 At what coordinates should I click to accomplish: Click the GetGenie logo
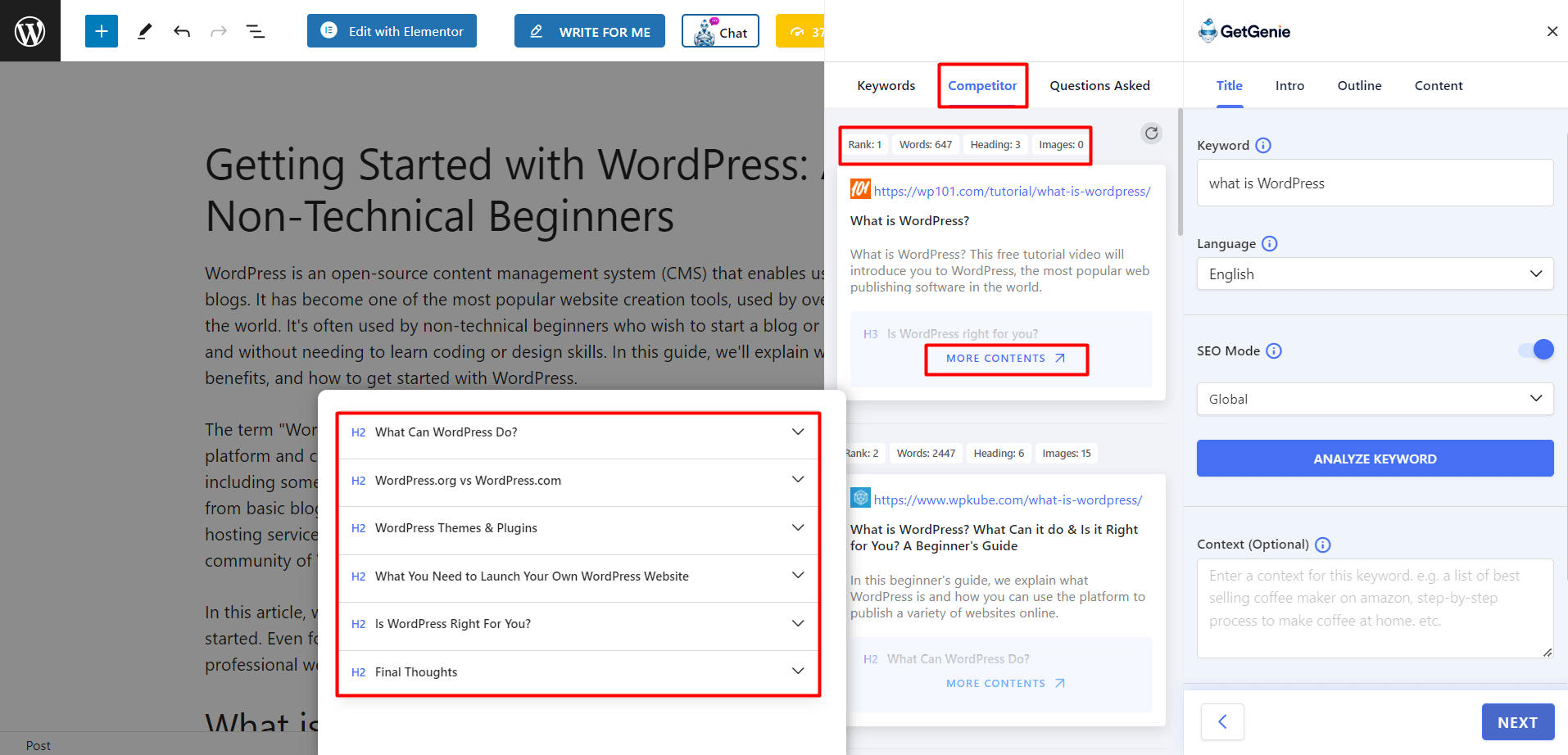pos(1244,31)
